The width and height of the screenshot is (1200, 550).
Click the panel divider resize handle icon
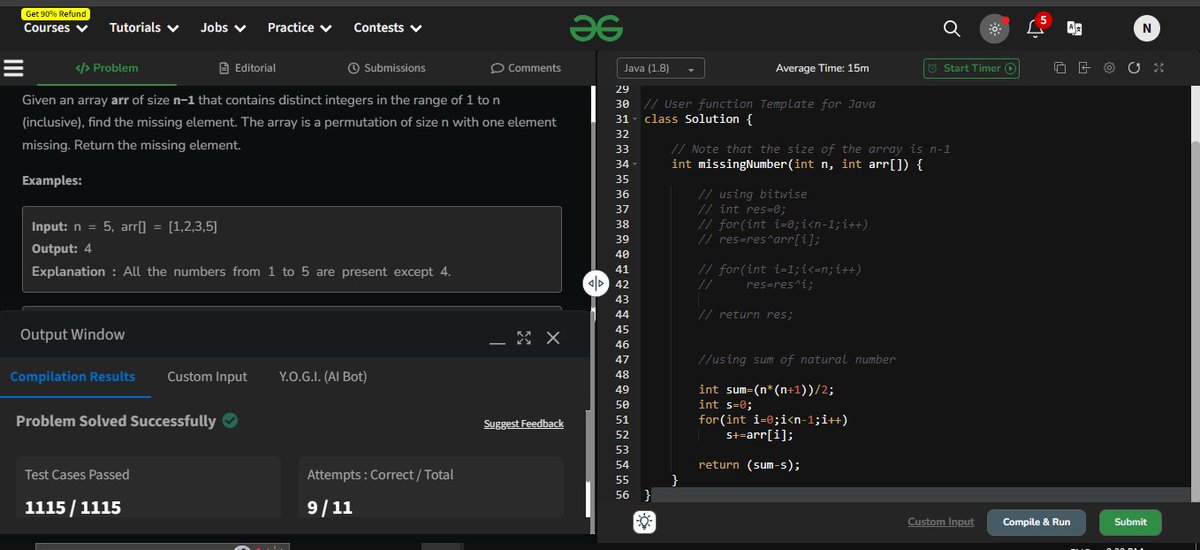(595, 283)
